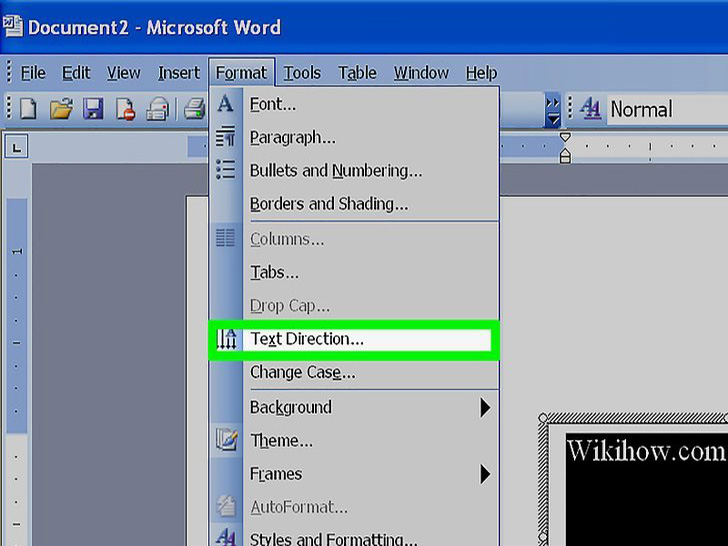
Task: Click the first line indent marker on ruler
Action: point(565,137)
